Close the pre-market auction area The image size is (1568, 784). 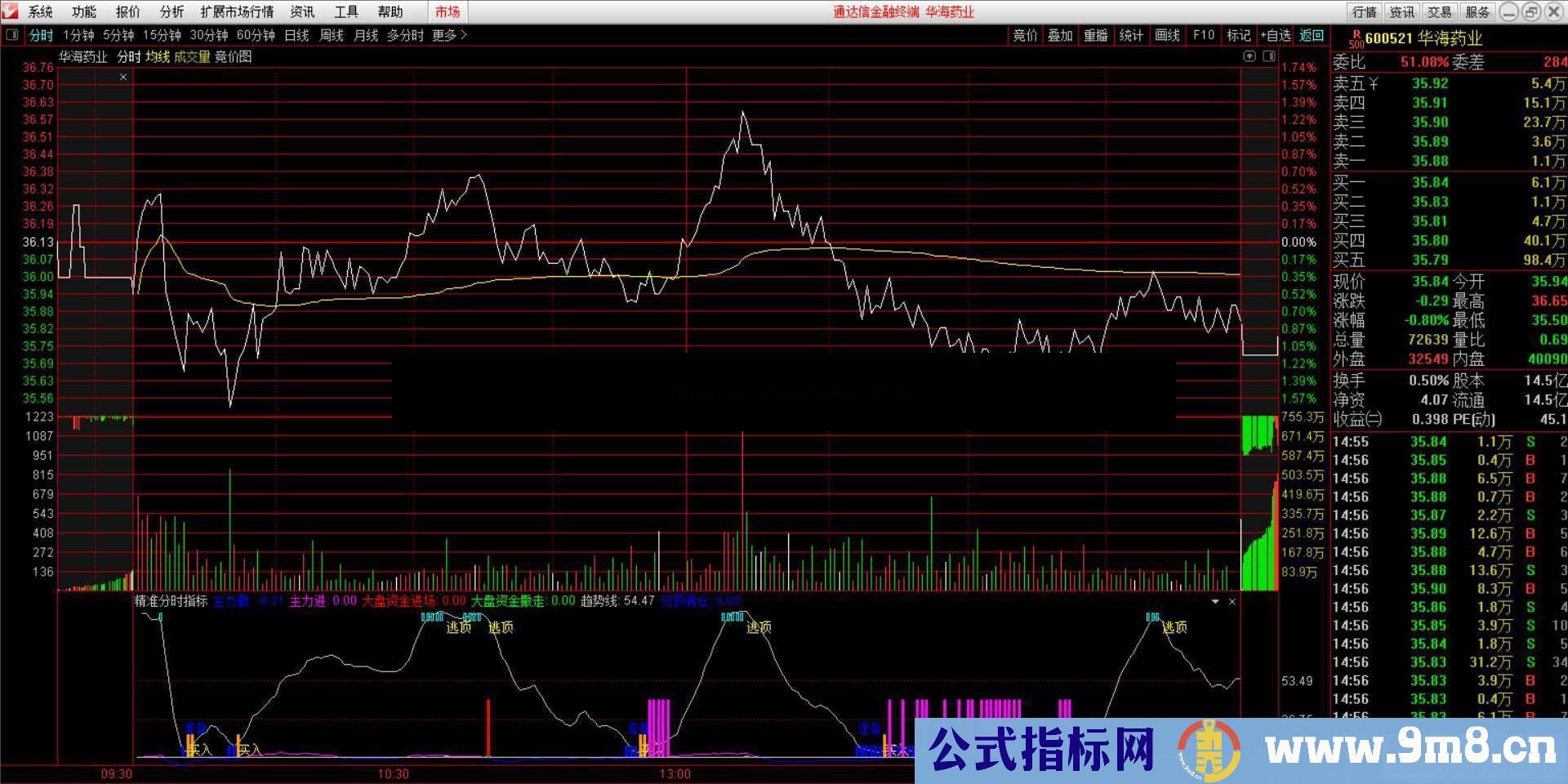pos(123,77)
